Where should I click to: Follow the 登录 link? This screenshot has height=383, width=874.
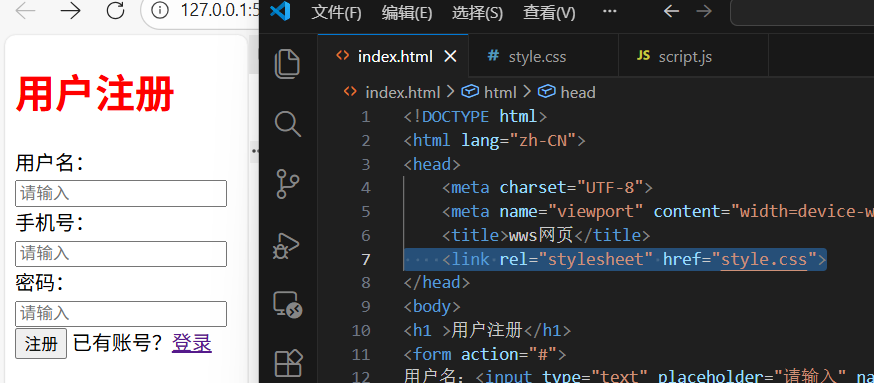pos(192,343)
